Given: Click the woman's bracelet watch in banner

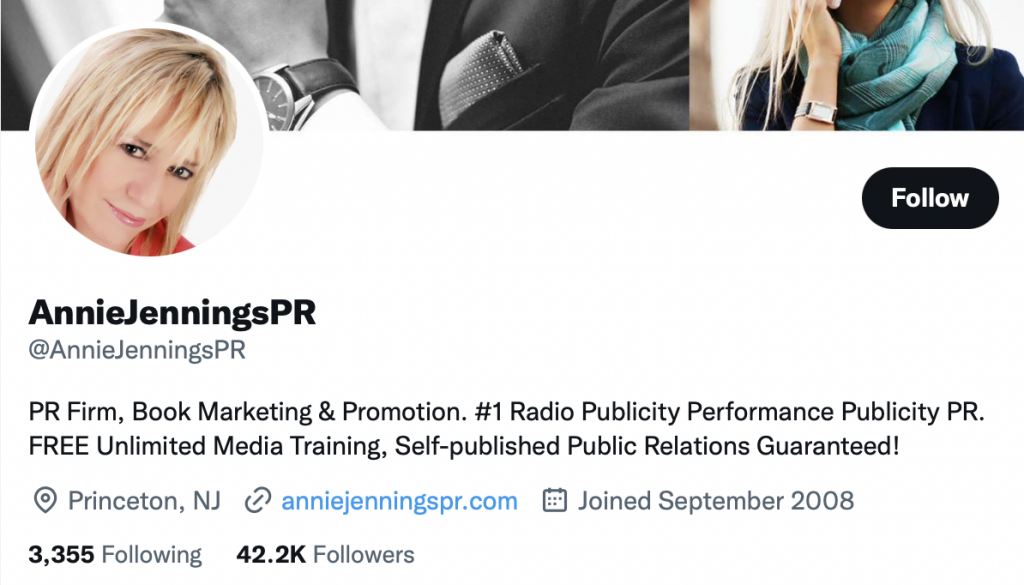Looking at the screenshot, I should [816, 112].
